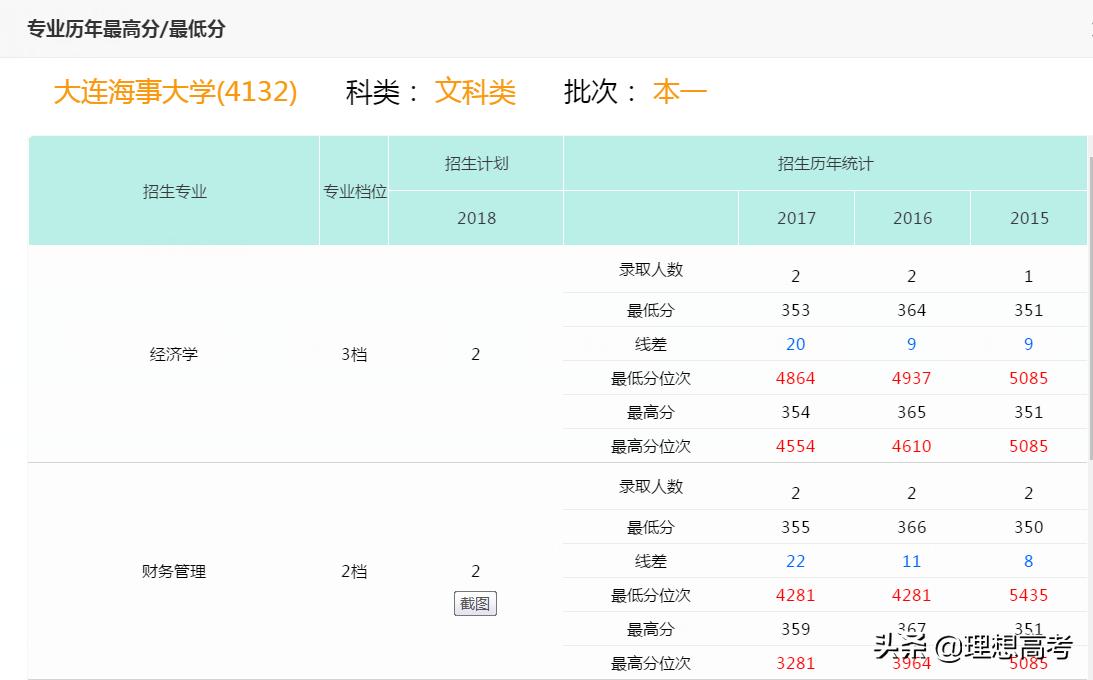Open the 线差 value 20 for 经济学
Screen dimensions: 1093x680
[795, 344]
